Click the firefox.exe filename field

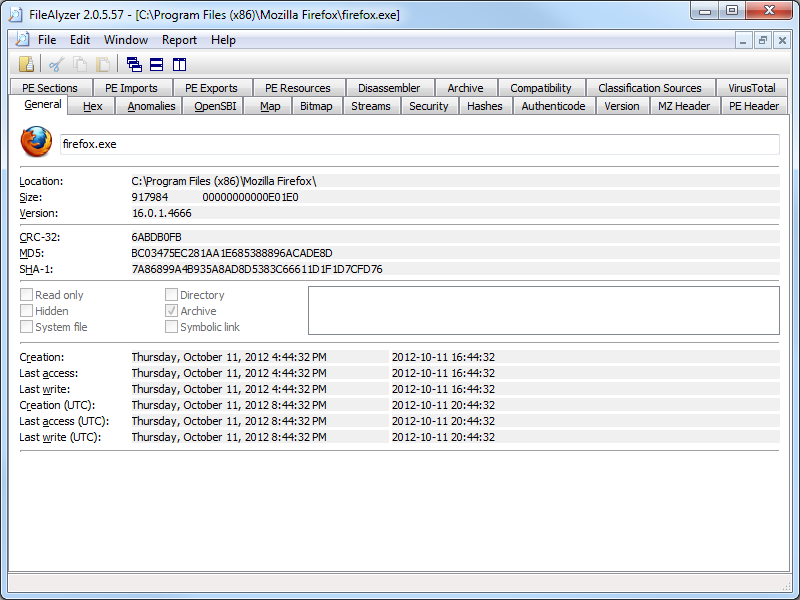(x=418, y=144)
